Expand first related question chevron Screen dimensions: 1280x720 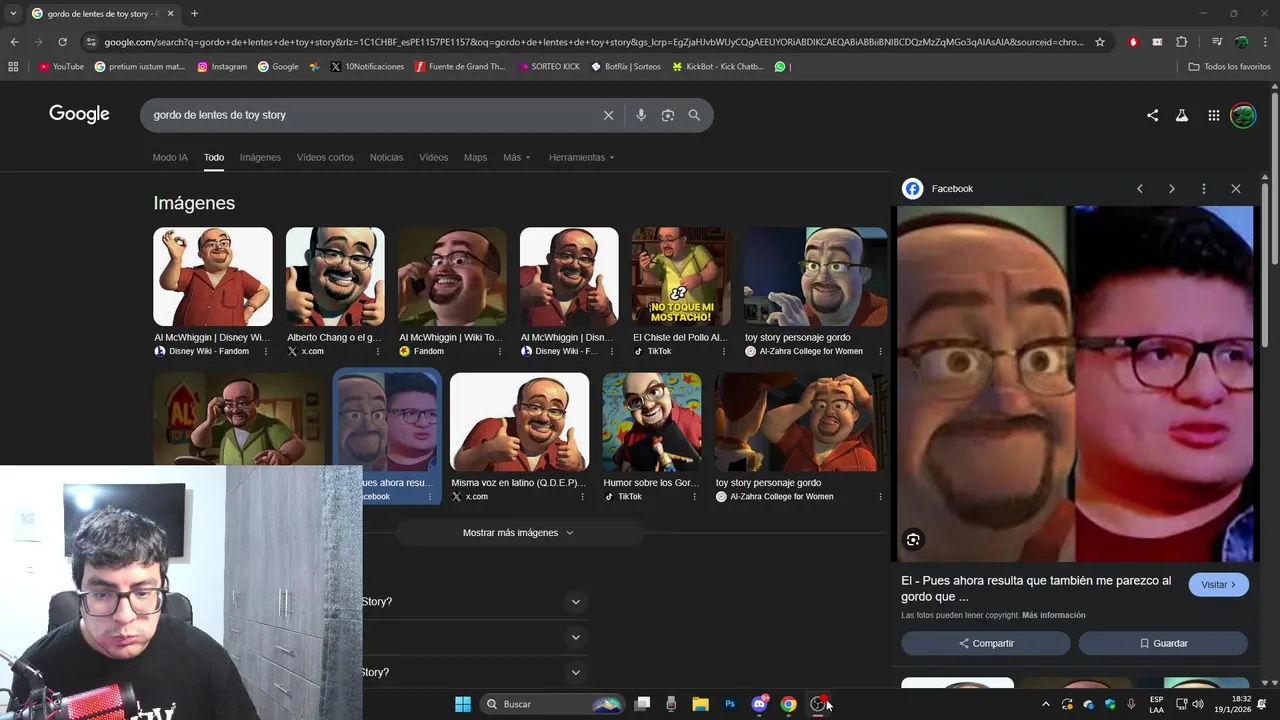click(x=575, y=602)
